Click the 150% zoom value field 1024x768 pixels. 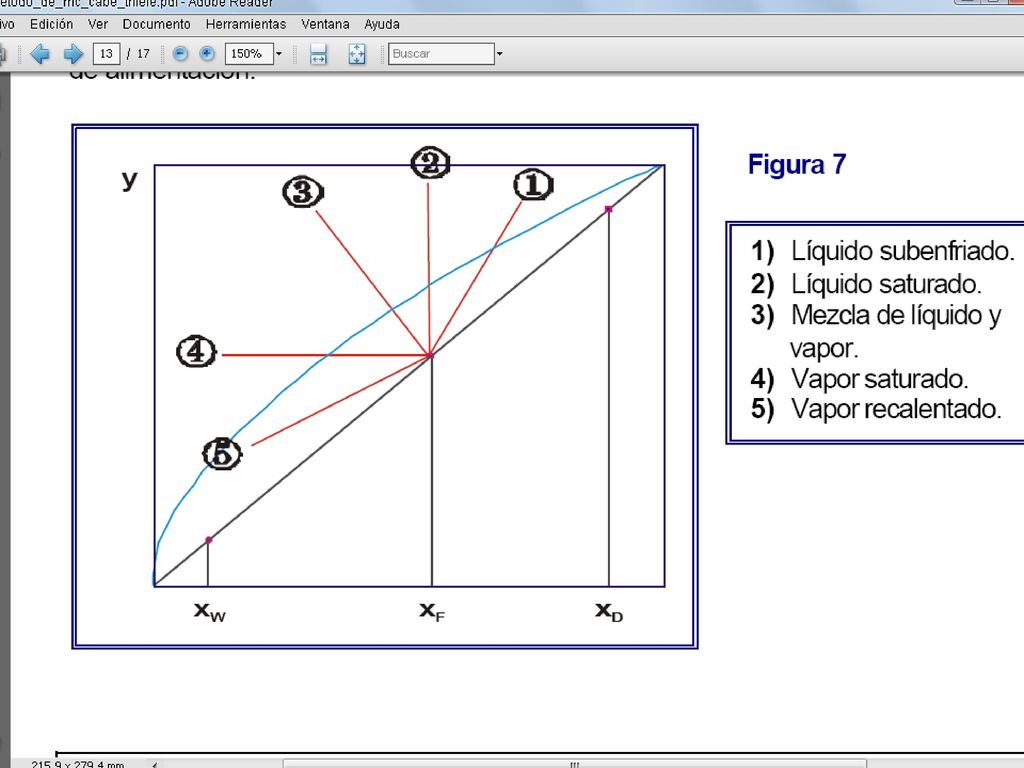[x=249, y=54]
